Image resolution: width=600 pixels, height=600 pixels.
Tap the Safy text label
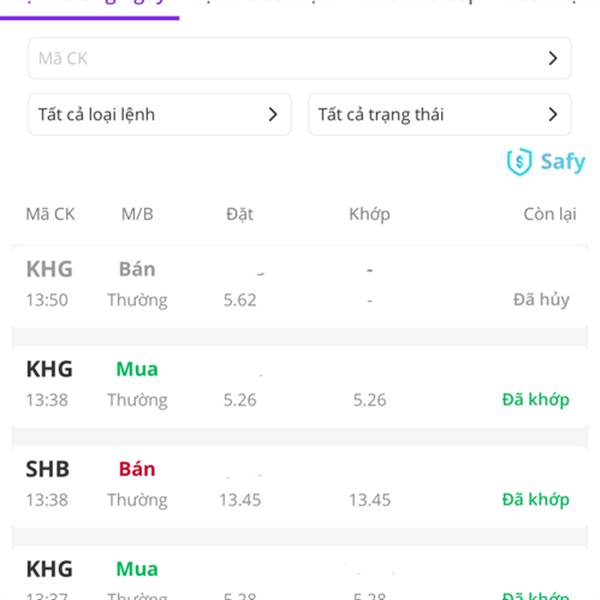coord(563,162)
